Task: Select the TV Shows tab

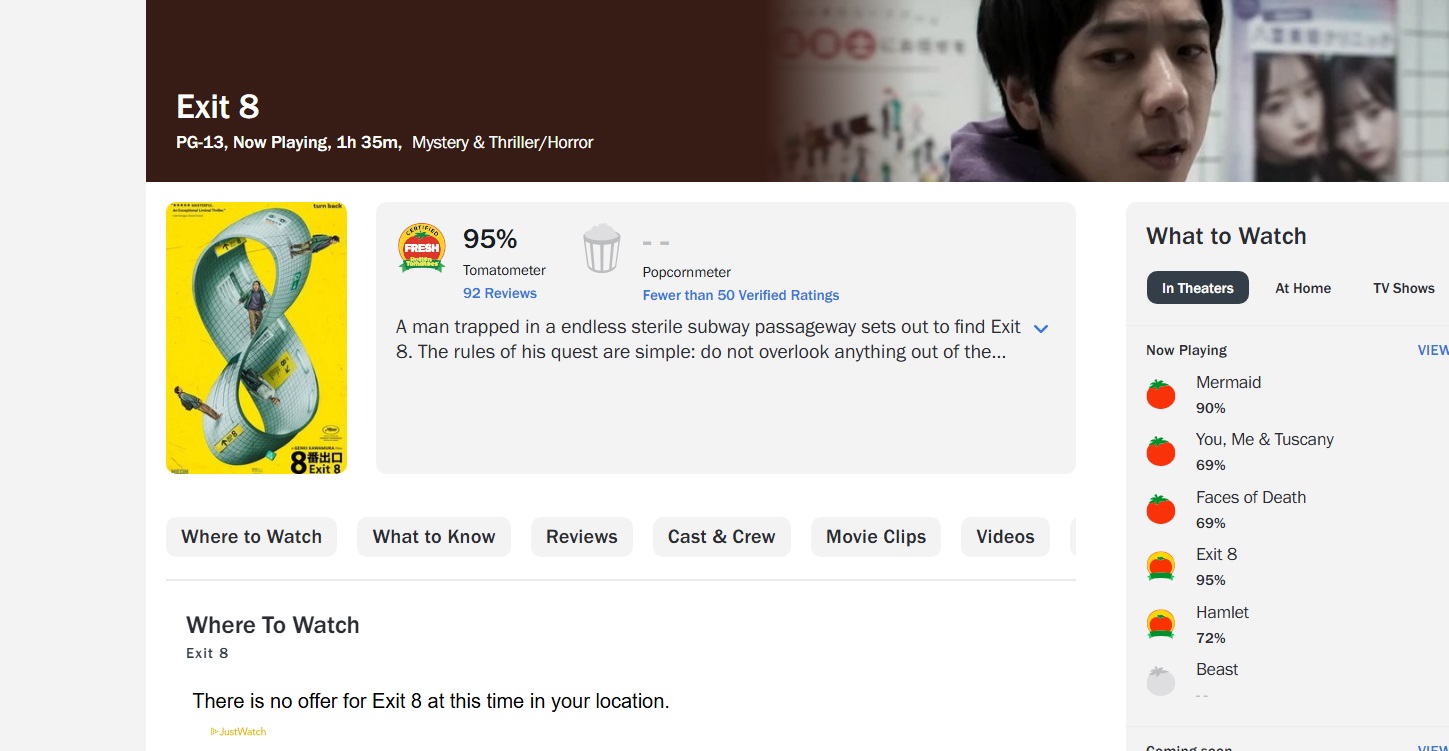Action: click(x=1403, y=288)
